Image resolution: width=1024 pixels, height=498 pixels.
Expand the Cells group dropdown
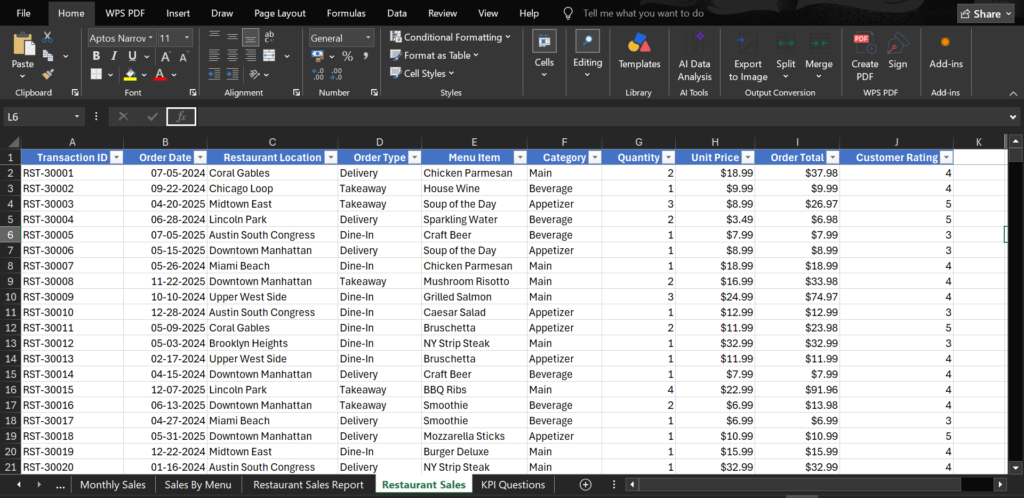(x=544, y=74)
